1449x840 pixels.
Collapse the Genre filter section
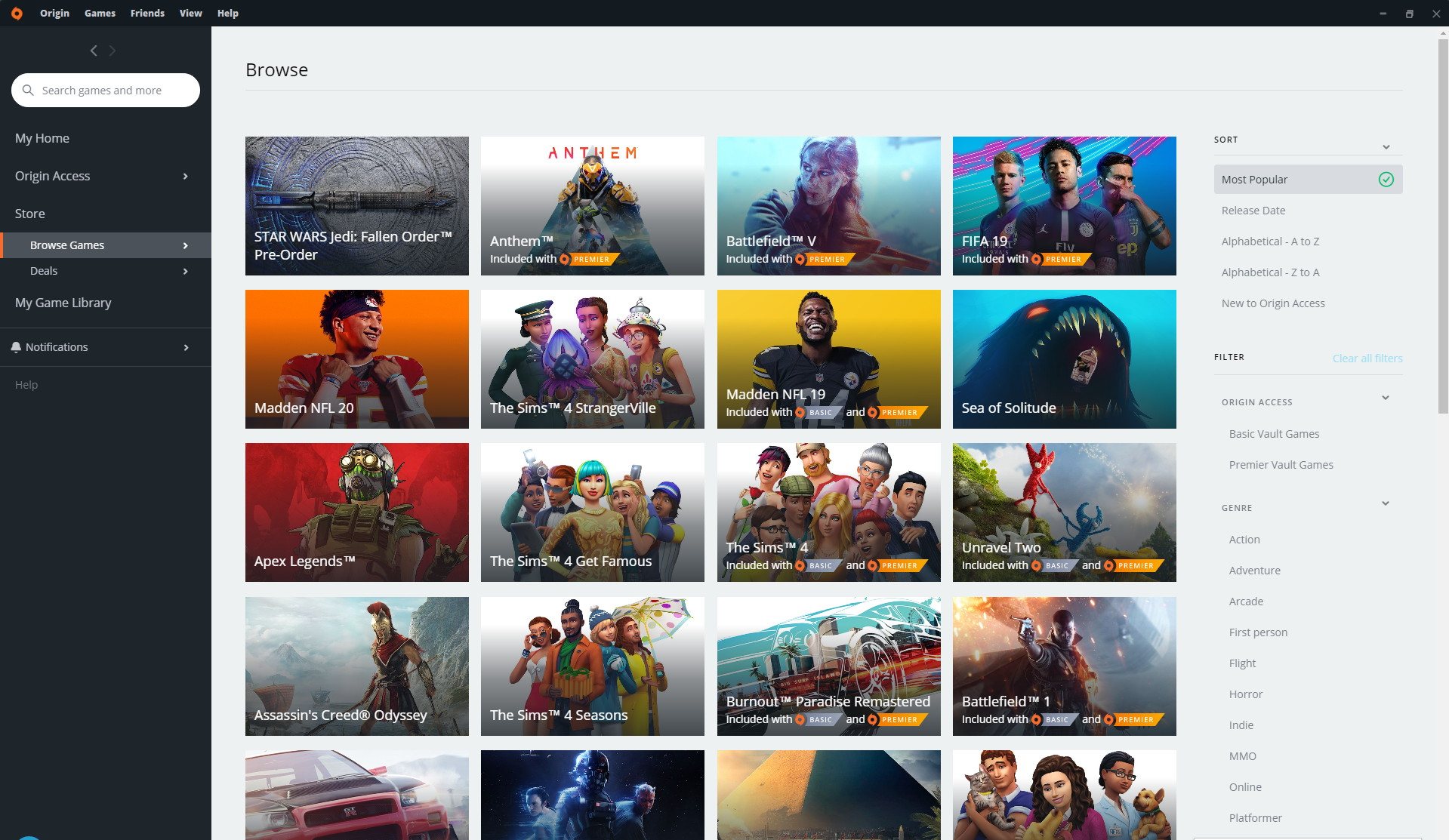pyautogui.click(x=1385, y=503)
